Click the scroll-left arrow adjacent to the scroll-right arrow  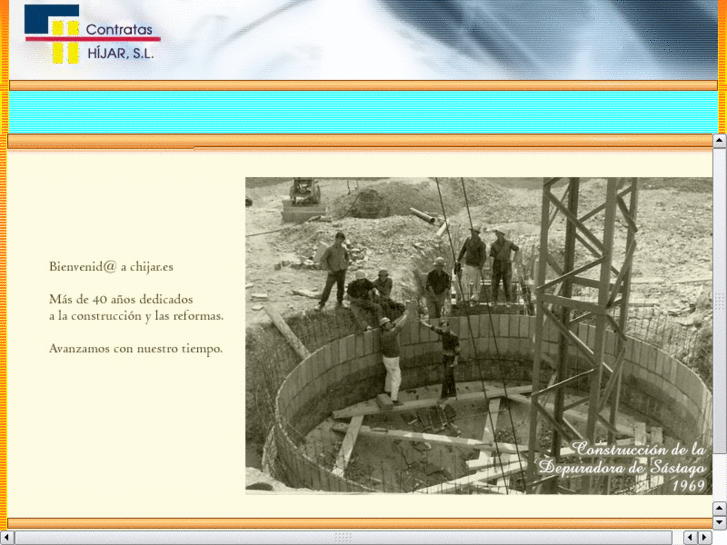[x=691, y=538]
